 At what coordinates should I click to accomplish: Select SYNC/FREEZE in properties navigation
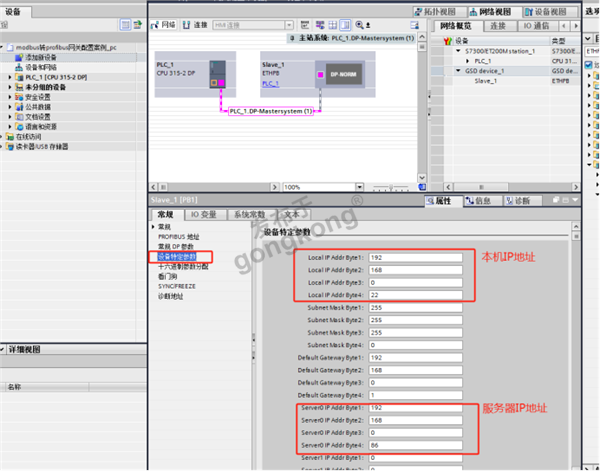[x=177, y=287]
